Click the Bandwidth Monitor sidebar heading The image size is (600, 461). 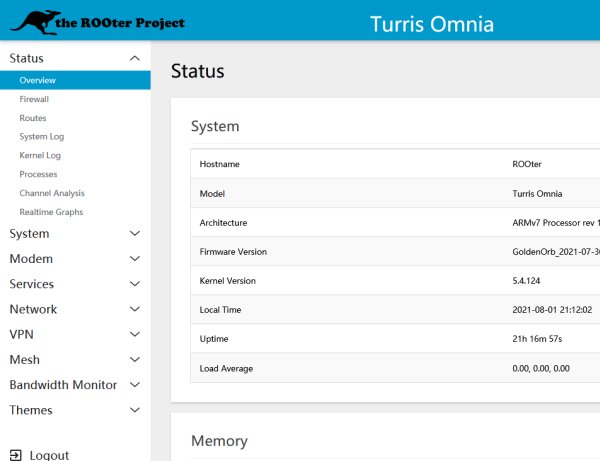[63, 385]
